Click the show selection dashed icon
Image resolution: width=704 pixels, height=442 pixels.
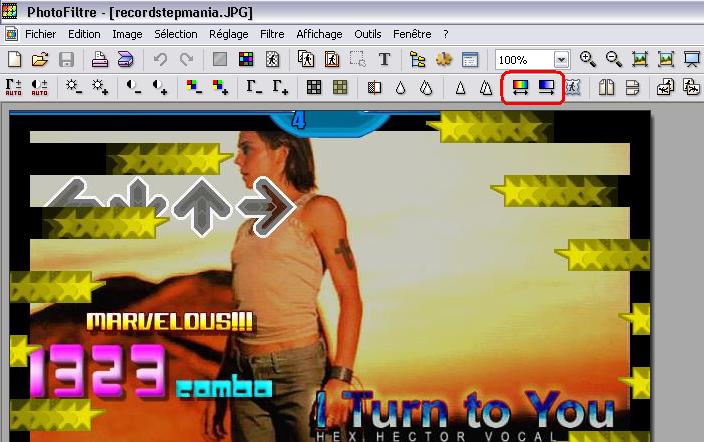coord(358,59)
